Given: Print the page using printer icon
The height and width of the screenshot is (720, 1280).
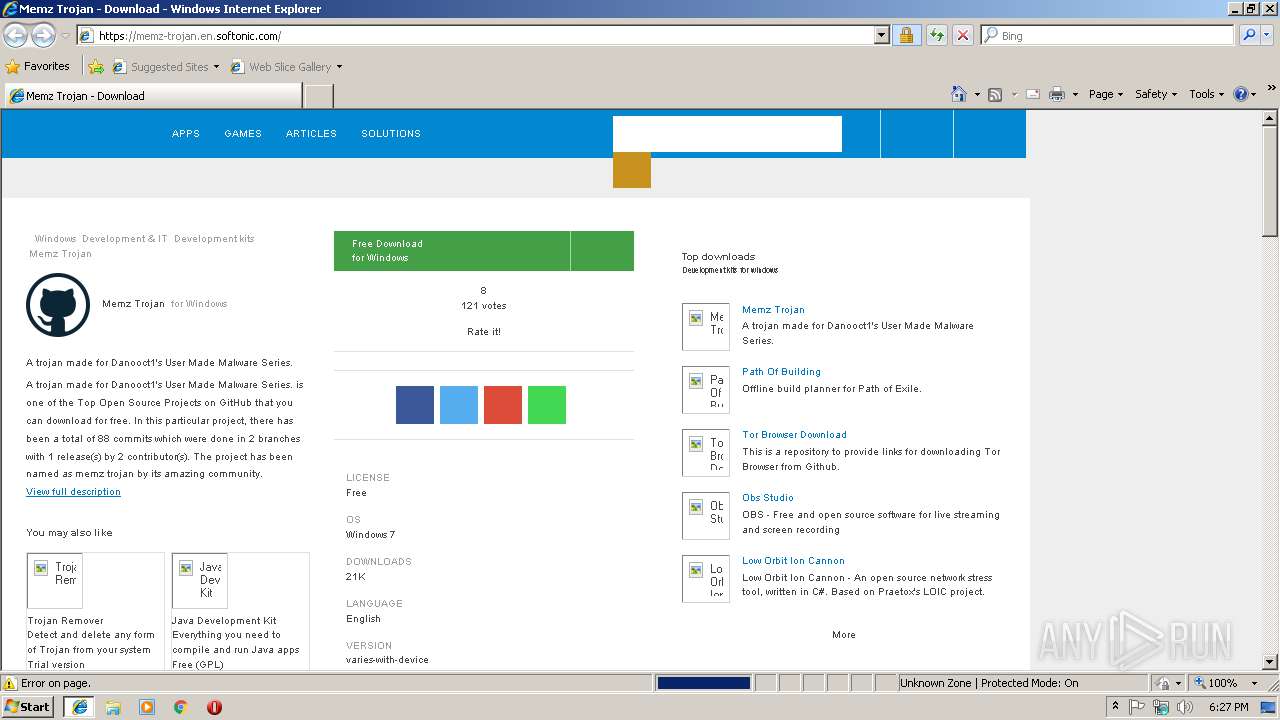Looking at the screenshot, I should point(1057,94).
